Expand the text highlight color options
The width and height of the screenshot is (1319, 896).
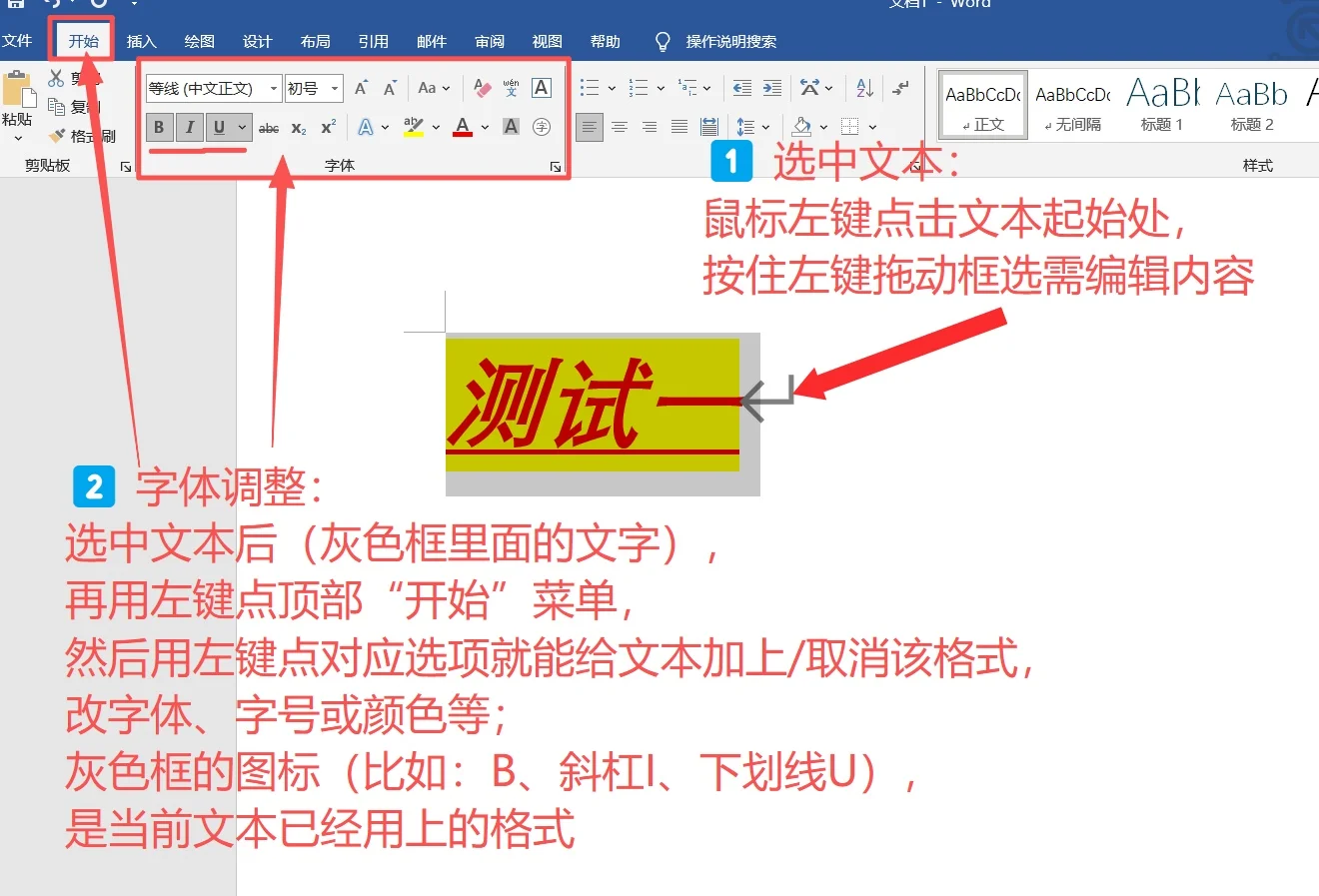[x=435, y=127]
